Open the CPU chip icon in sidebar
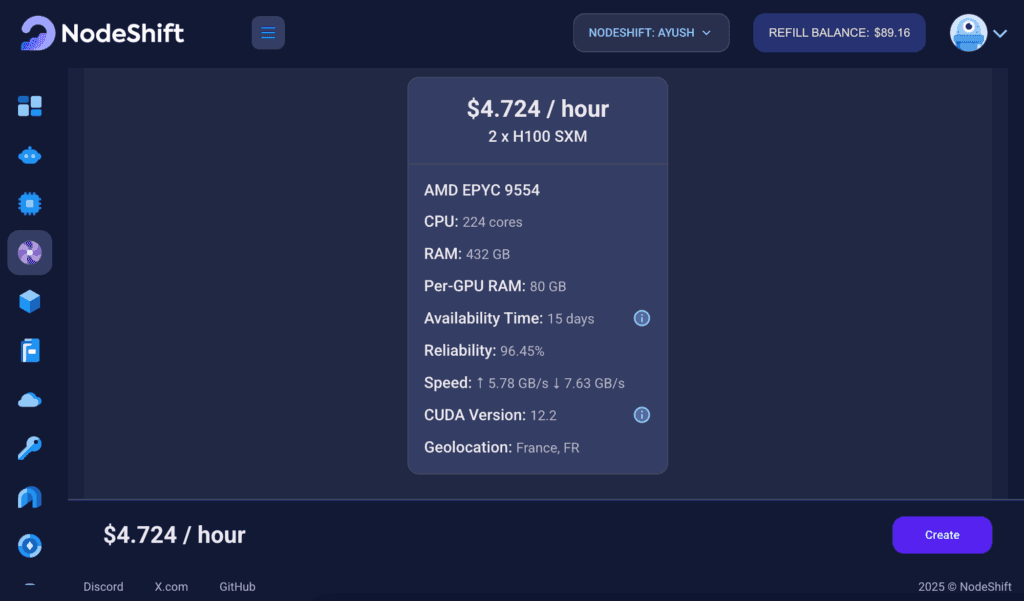Screen dimensions: 1024x601 (29, 204)
